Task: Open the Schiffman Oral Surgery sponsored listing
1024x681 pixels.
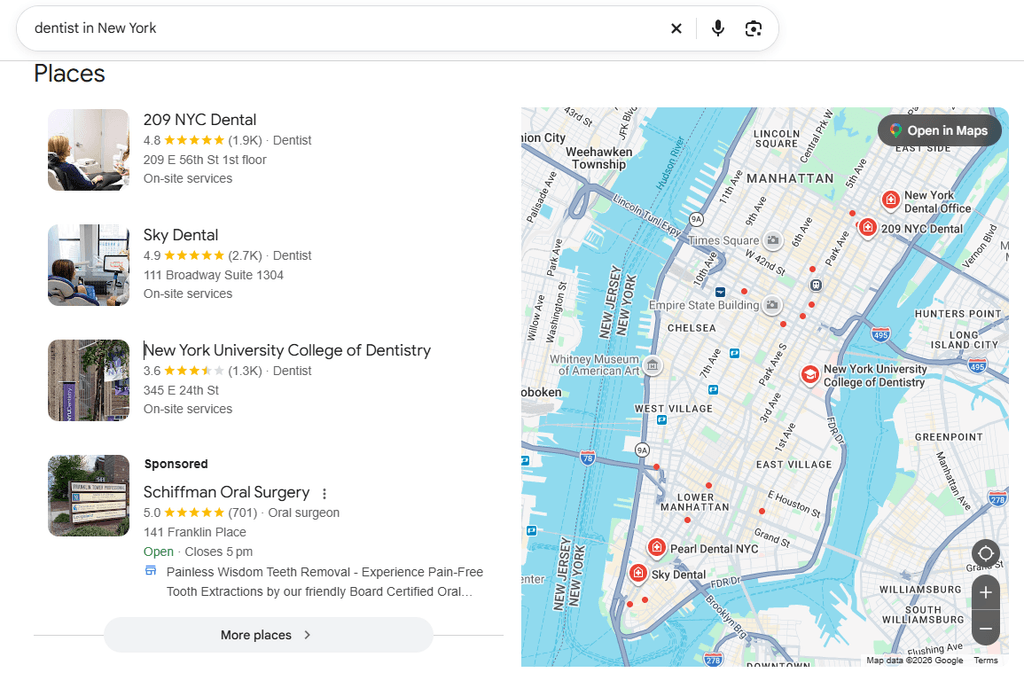Action: coord(227,492)
